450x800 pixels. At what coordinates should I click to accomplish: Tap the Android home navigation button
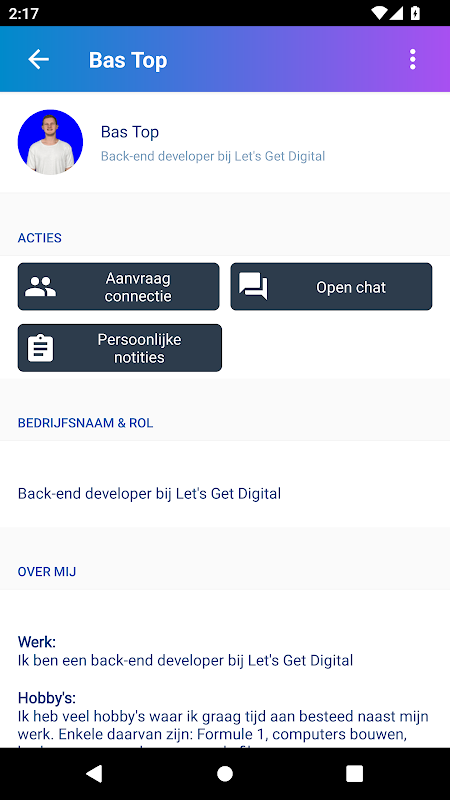coord(225,773)
